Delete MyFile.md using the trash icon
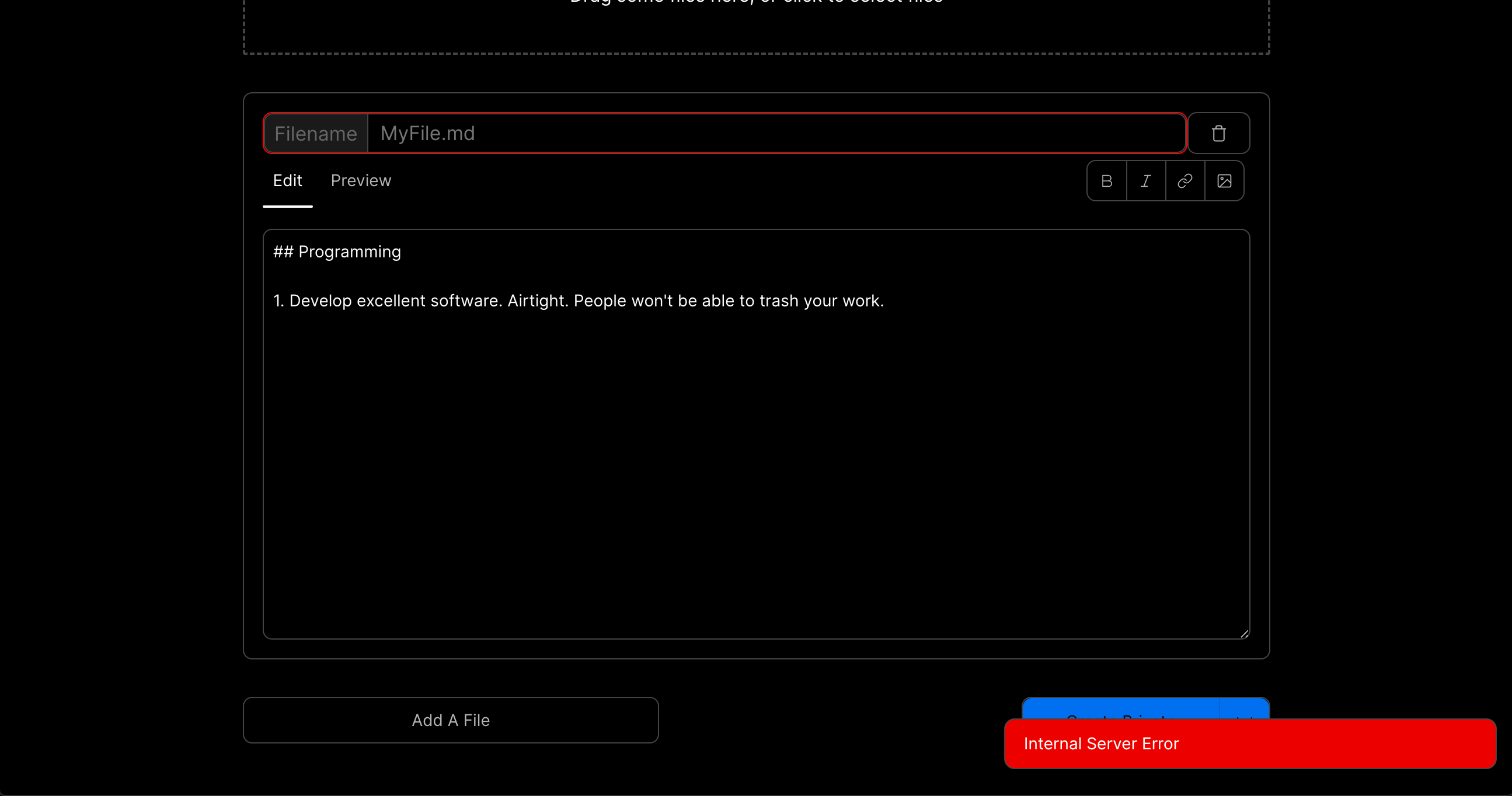The height and width of the screenshot is (796, 1512). pos(1219,133)
